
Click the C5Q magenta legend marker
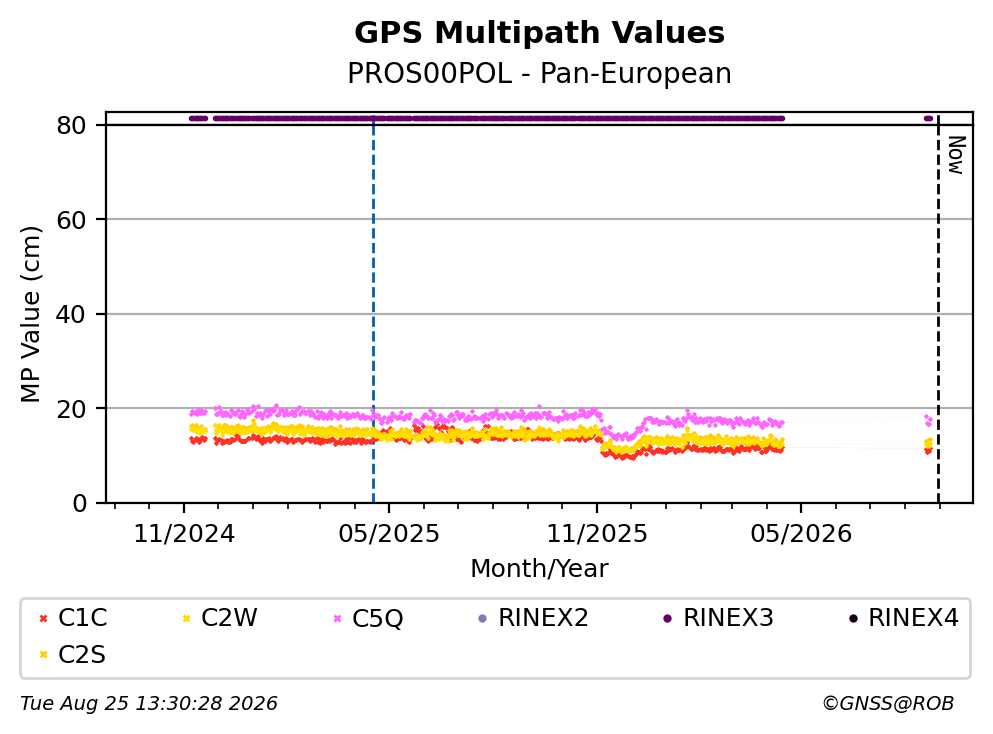(x=338, y=619)
